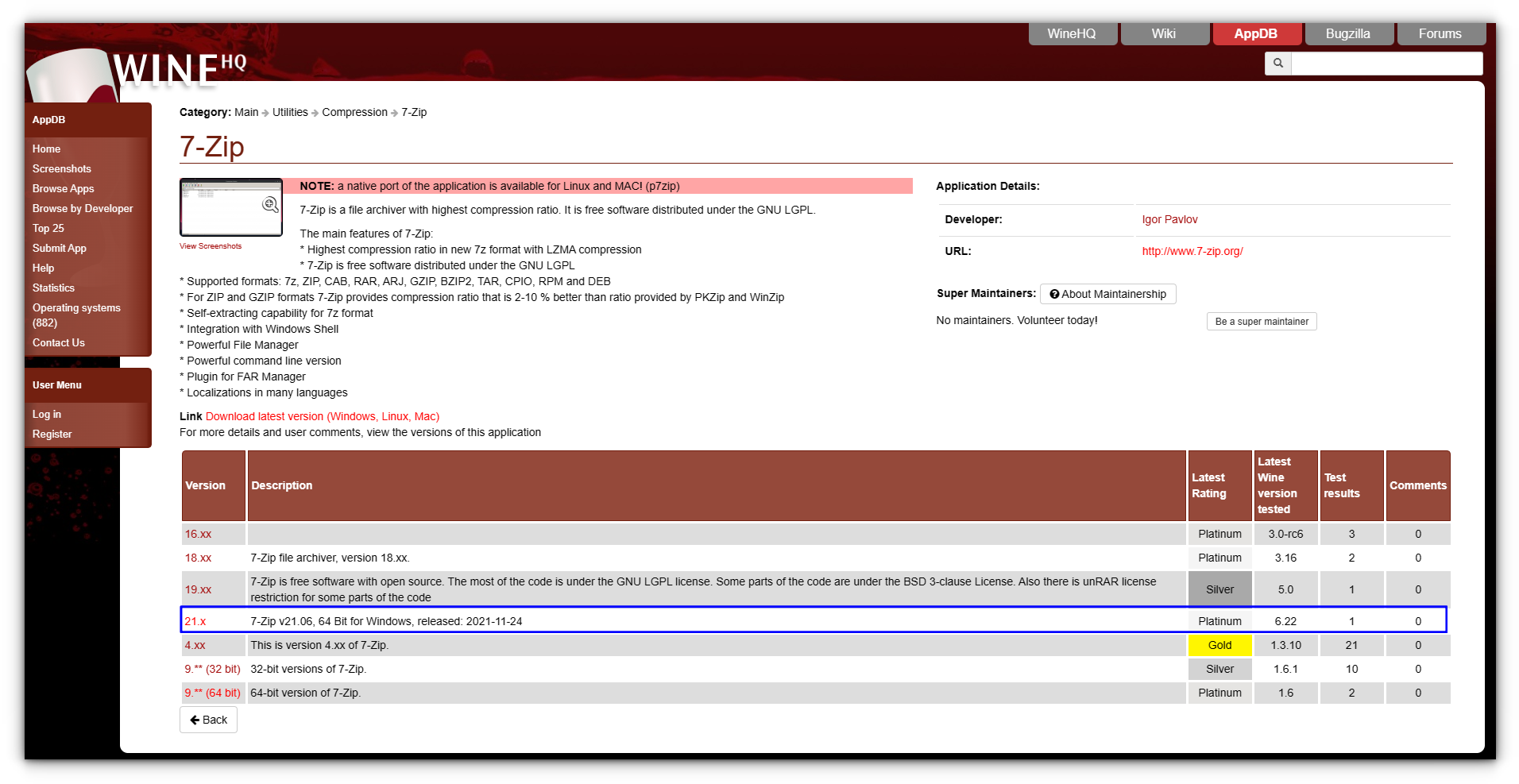Click the Be a super maintainer button
The height and width of the screenshot is (784, 1519).
[1261, 321]
